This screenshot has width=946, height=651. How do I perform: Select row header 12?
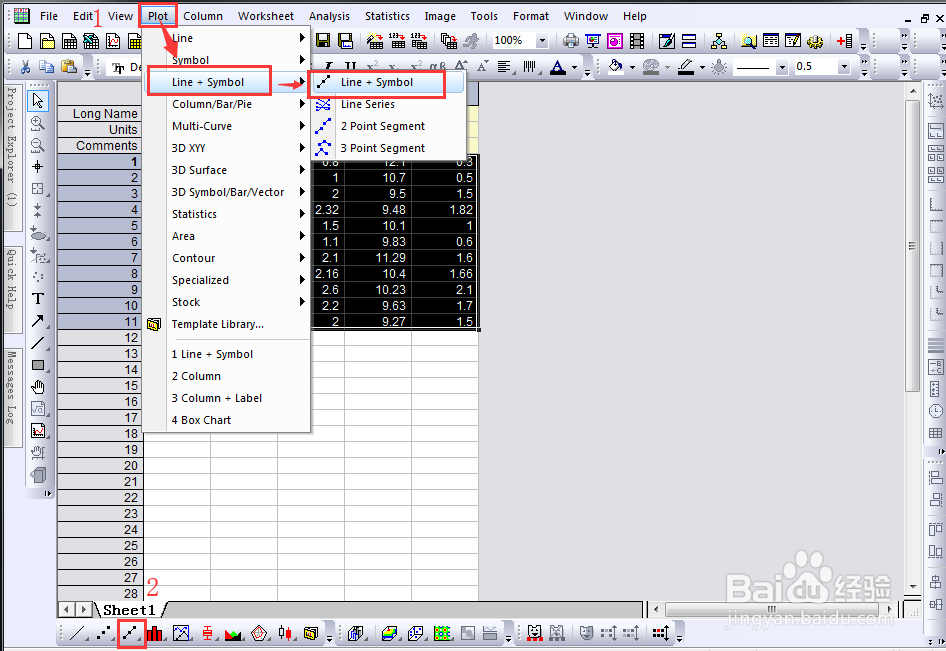point(100,338)
